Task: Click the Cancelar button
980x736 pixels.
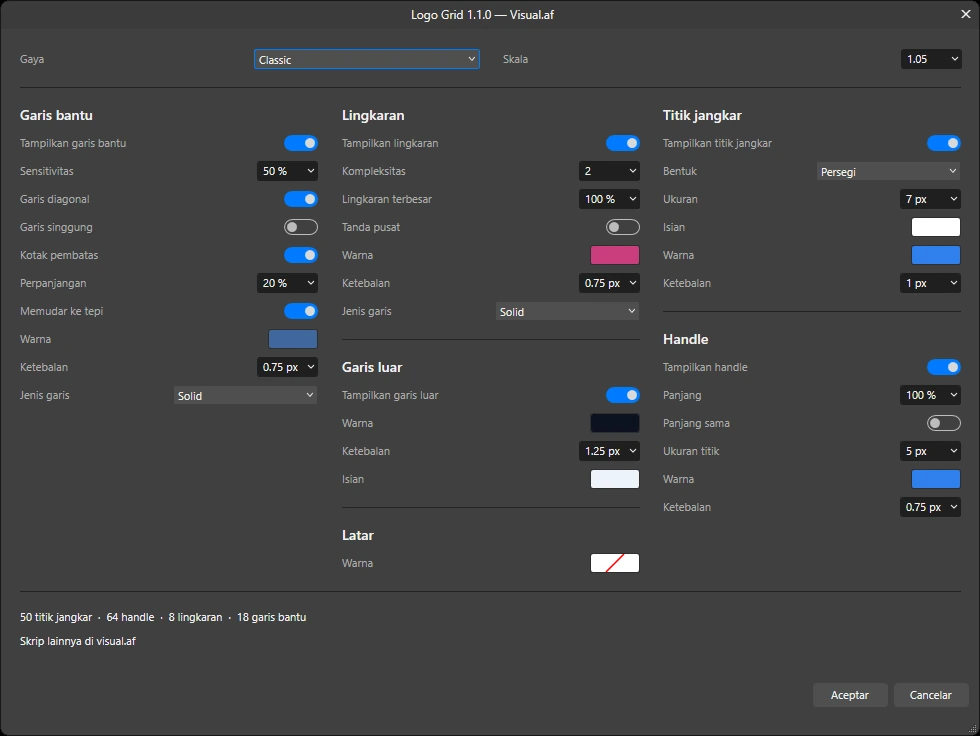Action: click(931, 695)
